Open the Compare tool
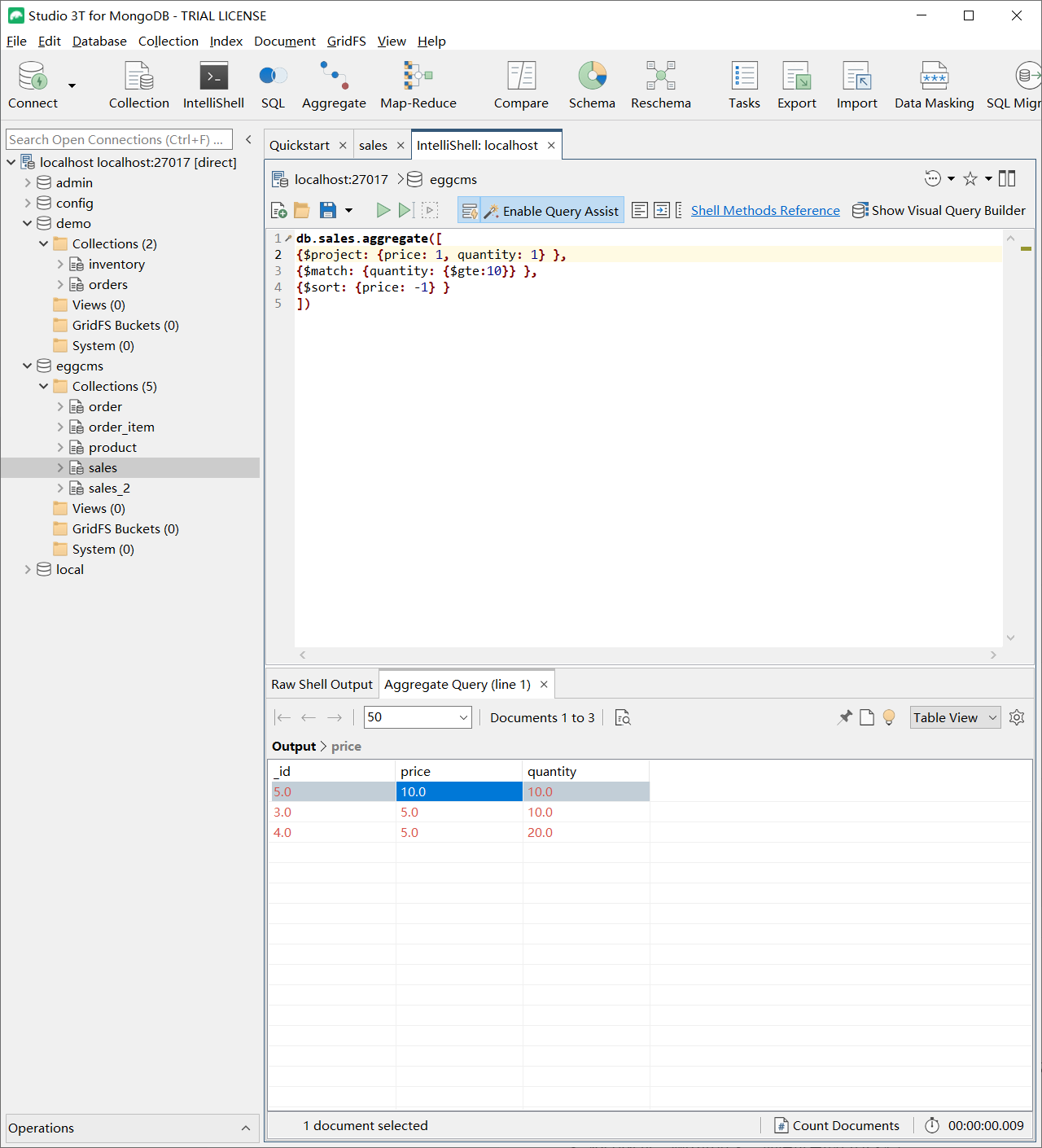The height and width of the screenshot is (1148, 1042). click(521, 85)
